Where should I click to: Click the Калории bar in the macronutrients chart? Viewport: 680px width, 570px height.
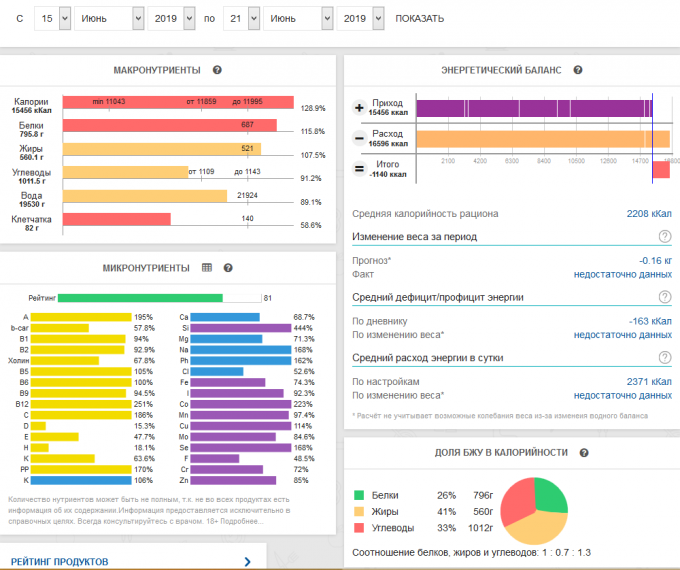tap(177, 102)
